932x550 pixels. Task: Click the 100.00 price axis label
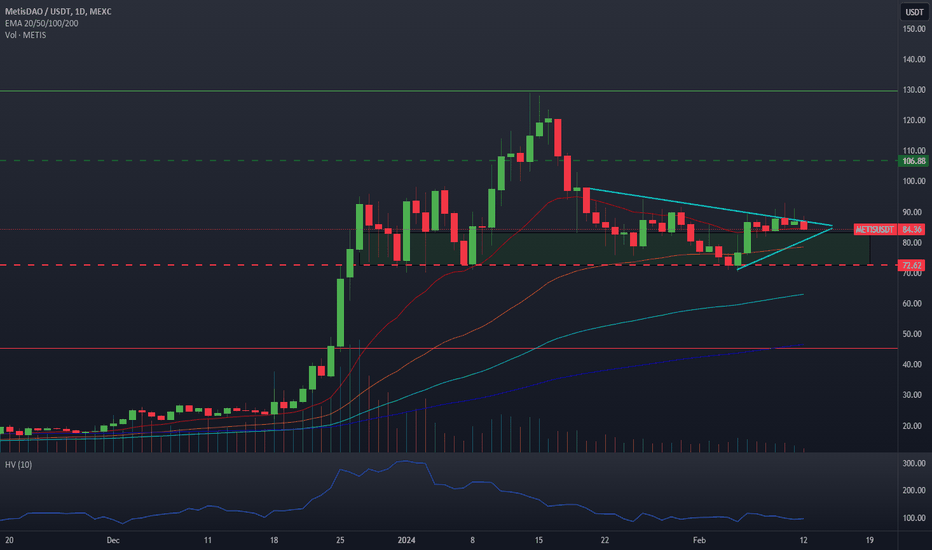tap(914, 181)
